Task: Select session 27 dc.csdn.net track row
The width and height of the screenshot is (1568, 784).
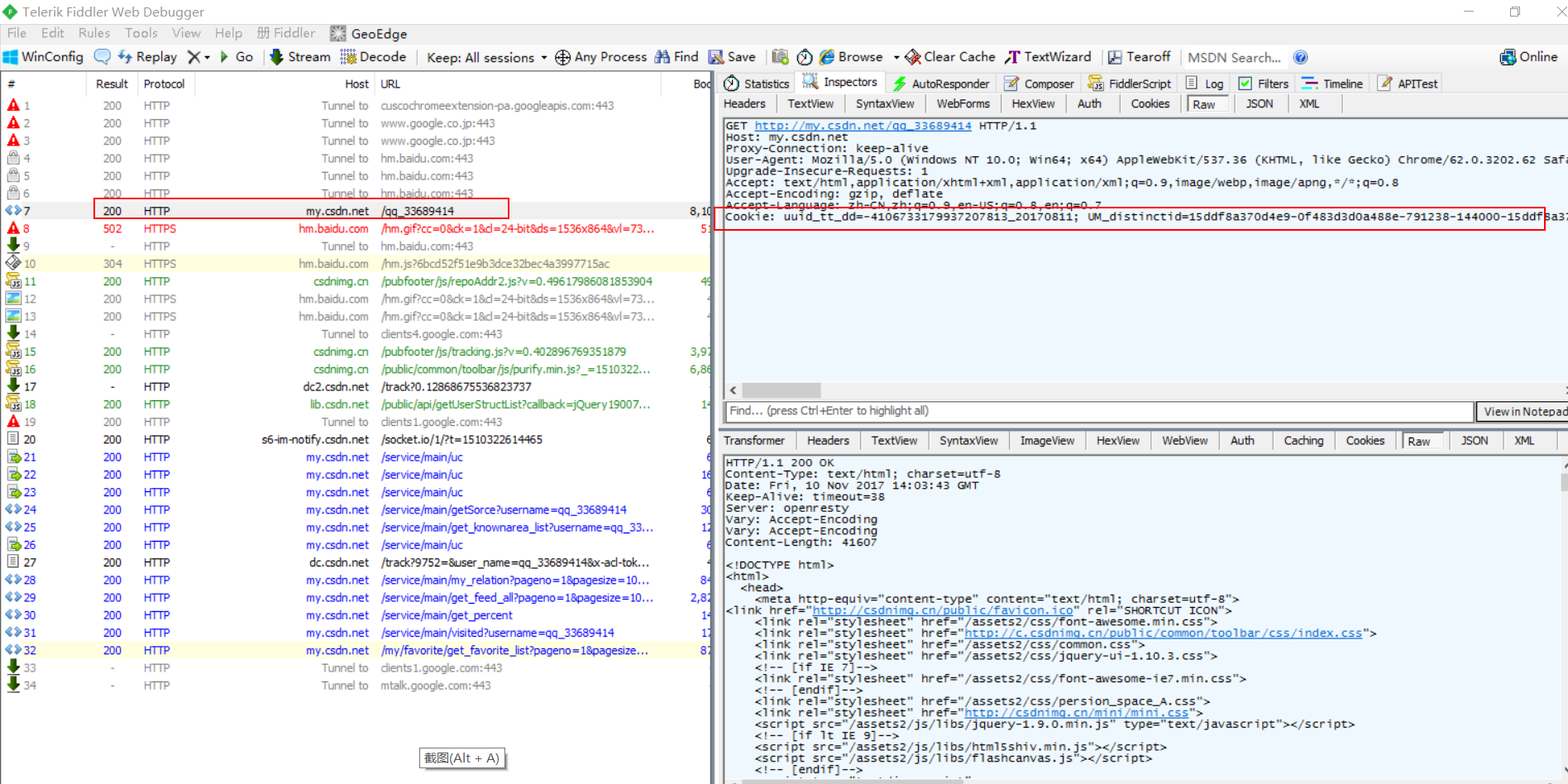Action: tap(356, 562)
